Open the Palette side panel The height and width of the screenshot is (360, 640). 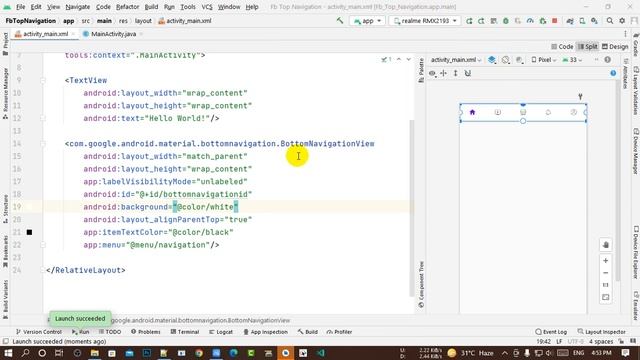pos(421,70)
